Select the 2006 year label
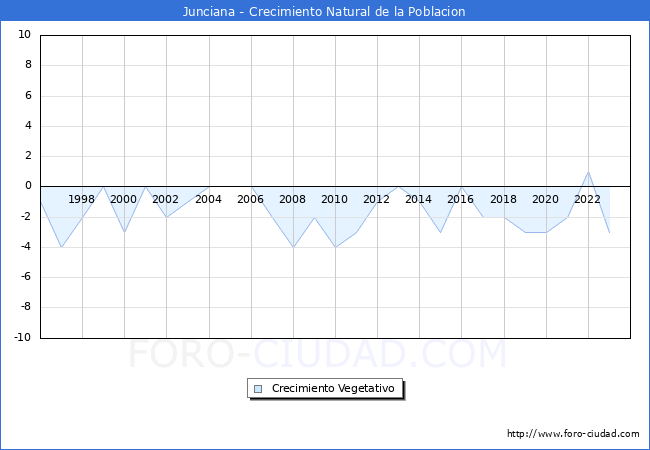The height and width of the screenshot is (450, 650). [x=250, y=199]
